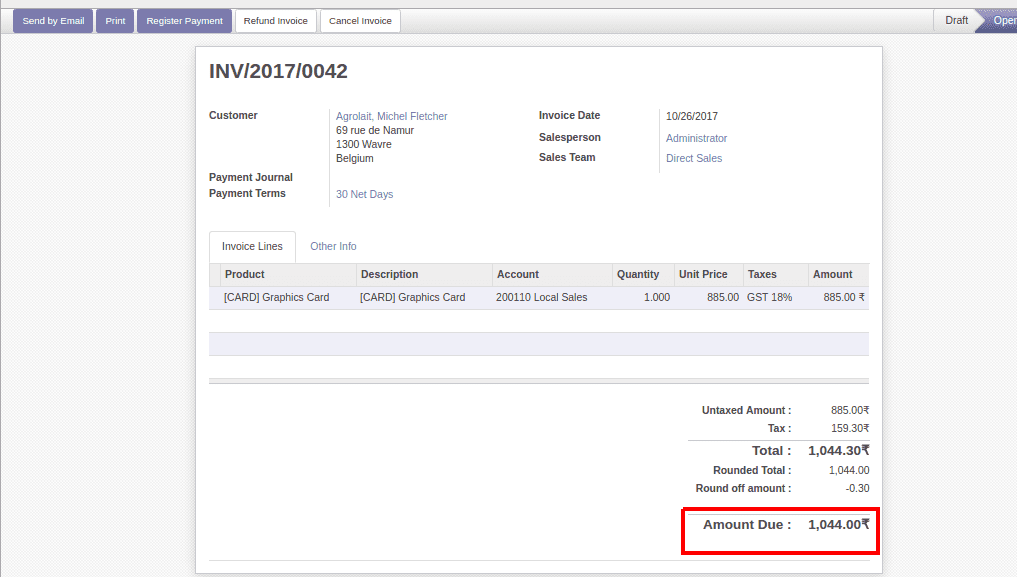Click the 30 Net Days payment terms

point(364,193)
